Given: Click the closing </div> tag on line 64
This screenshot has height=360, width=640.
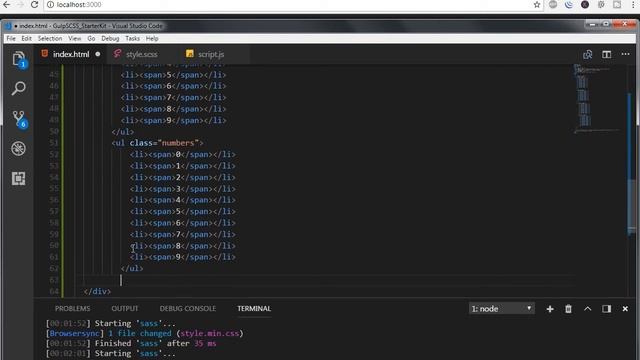Looking at the screenshot, I should click(97, 291).
